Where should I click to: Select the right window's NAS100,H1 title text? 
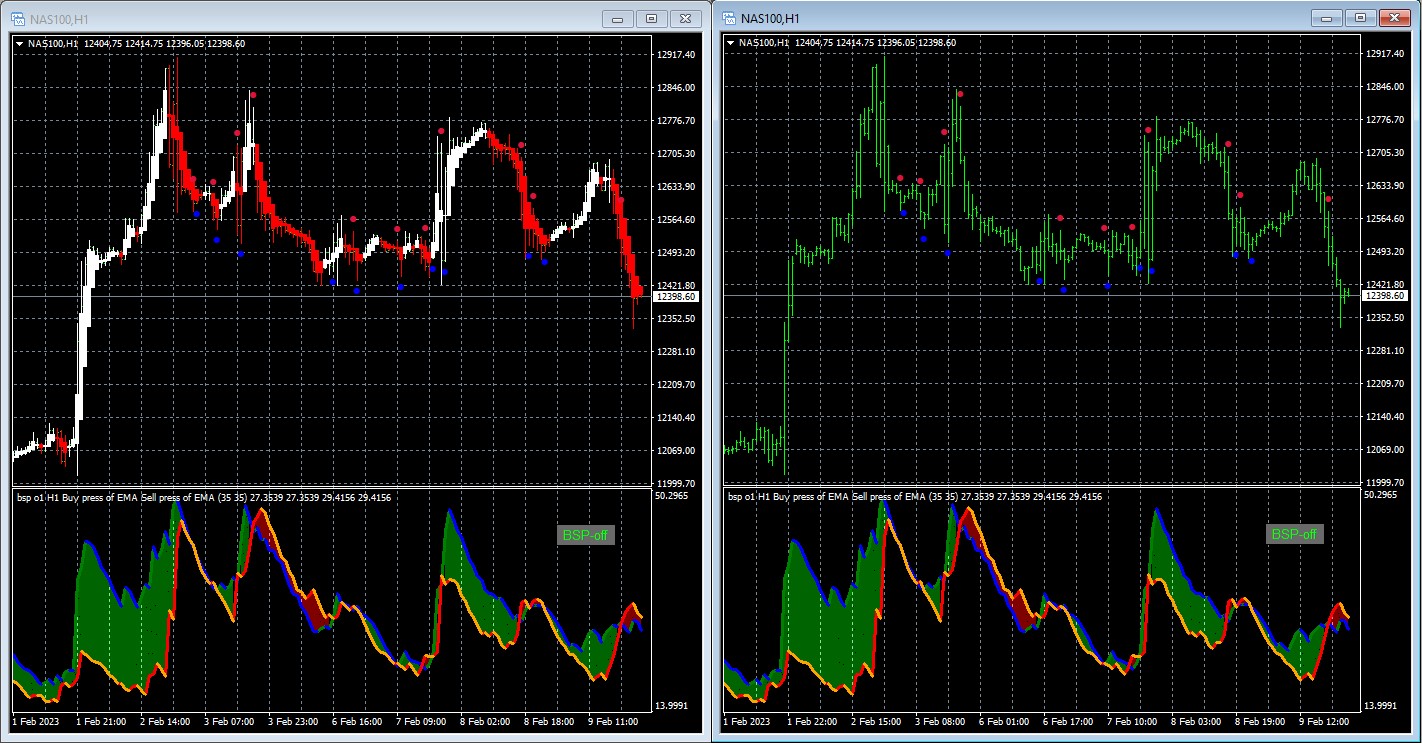770,19
